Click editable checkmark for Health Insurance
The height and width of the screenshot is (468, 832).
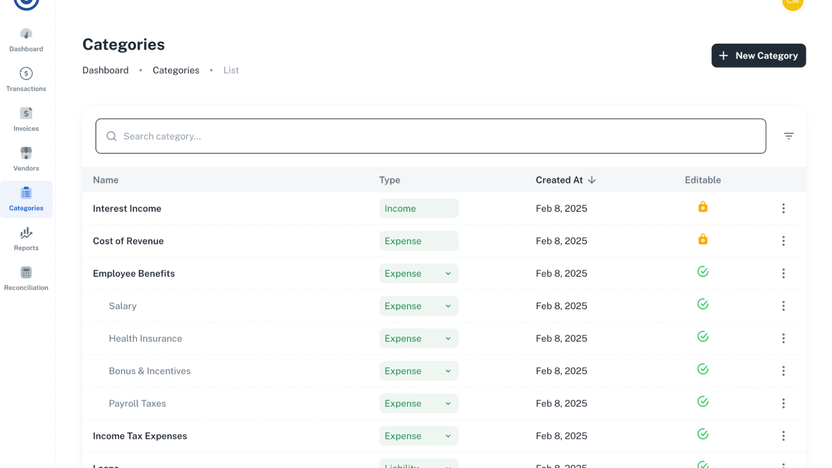703,337
